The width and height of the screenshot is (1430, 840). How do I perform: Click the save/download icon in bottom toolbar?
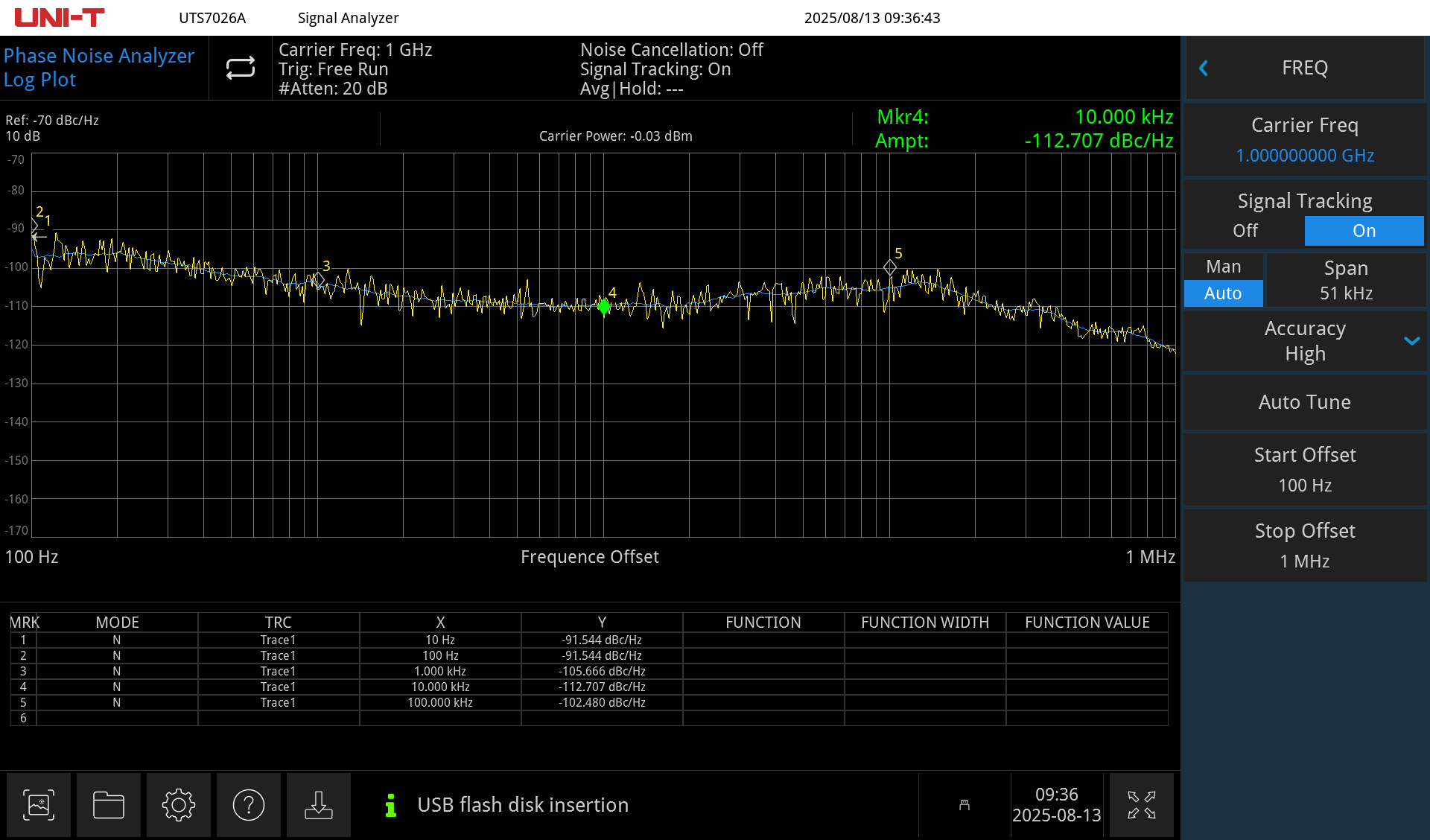[x=319, y=805]
